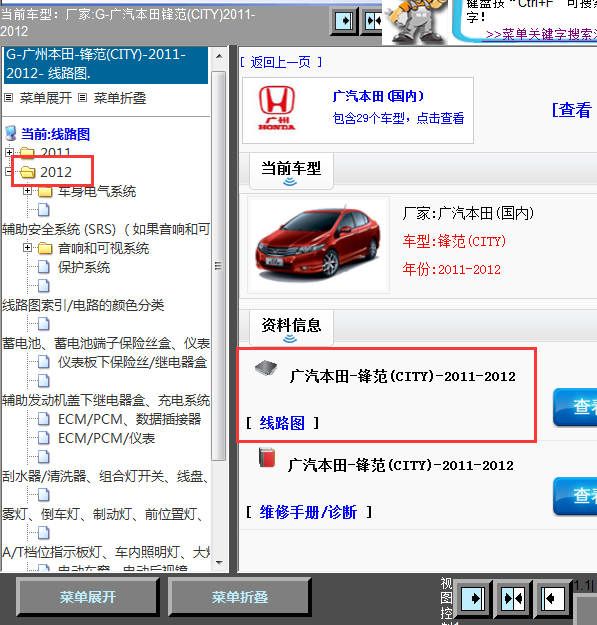Click the [查看 link at top right

coord(571,110)
